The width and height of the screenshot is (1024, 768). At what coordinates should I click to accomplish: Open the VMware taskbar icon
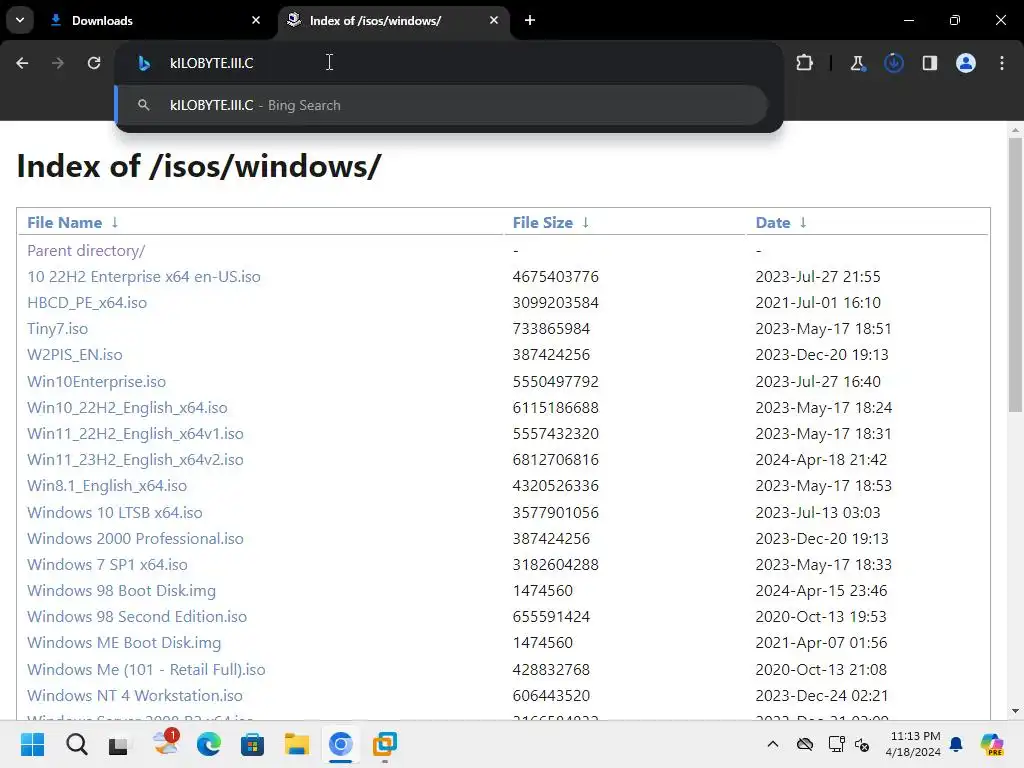click(385, 744)
